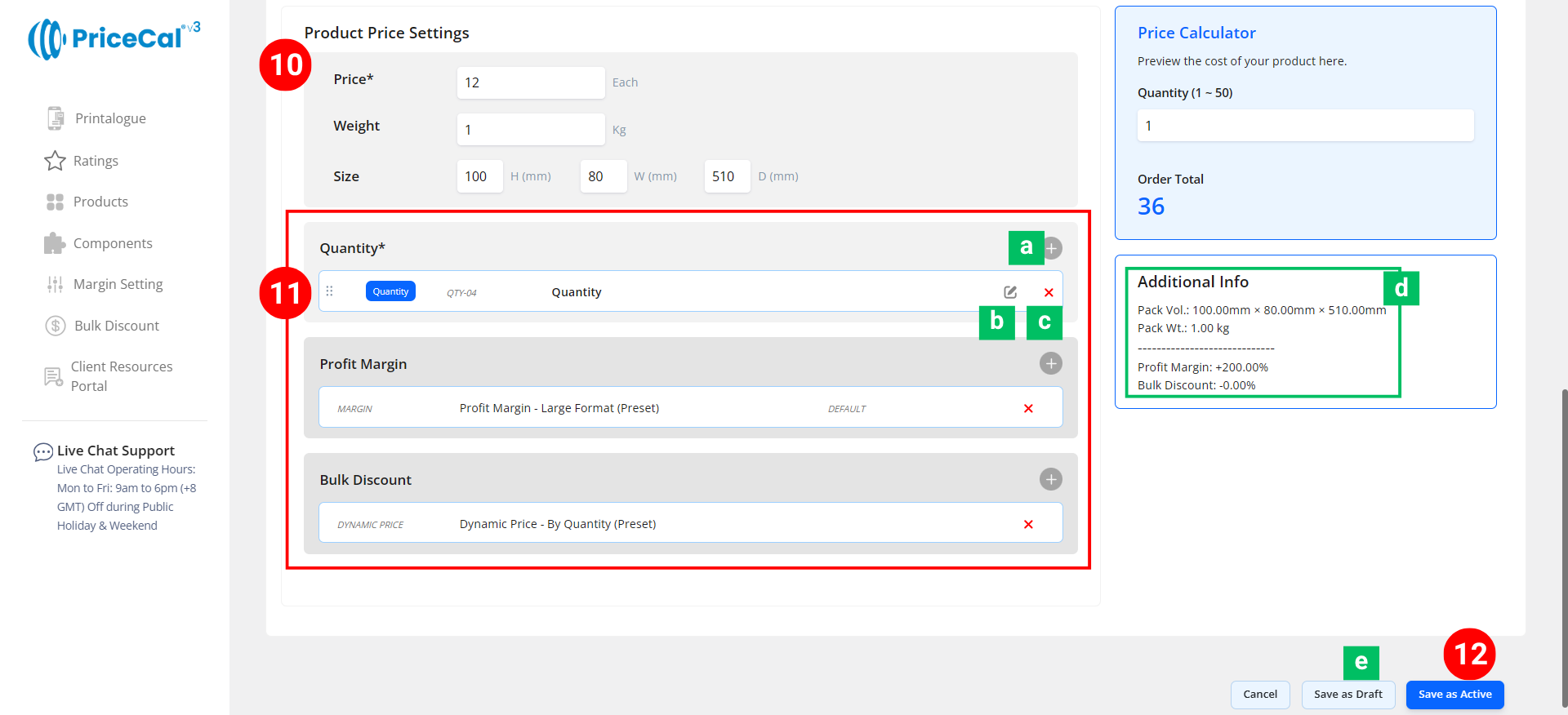
Task: Add a new Profit Margin entry
Action: pos(1050,363)
